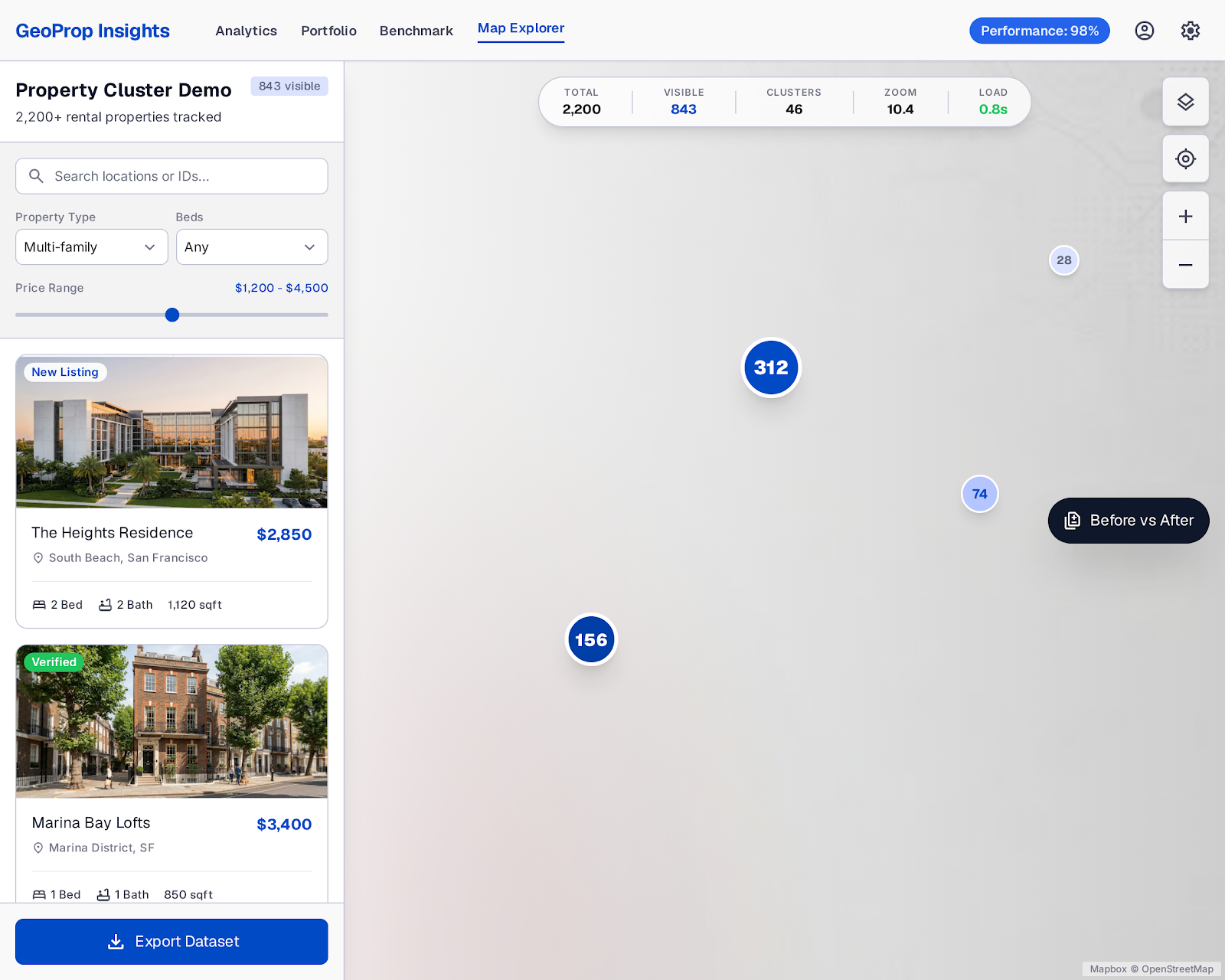Click the bed icon for 1 Bed
Screen dimensions: 1225x980
(x=39, y=895)
